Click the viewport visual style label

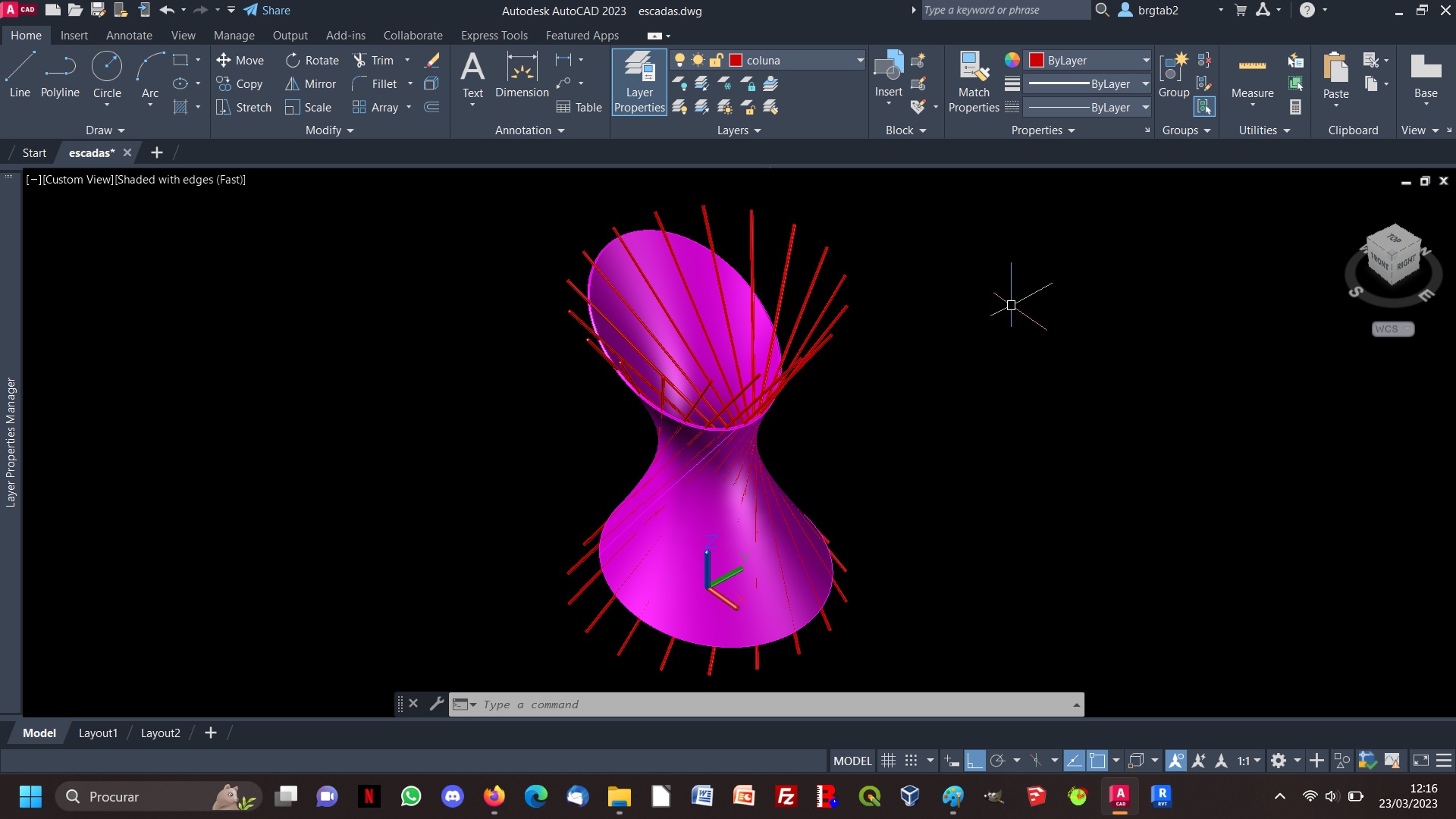click(x=180, y=180)
